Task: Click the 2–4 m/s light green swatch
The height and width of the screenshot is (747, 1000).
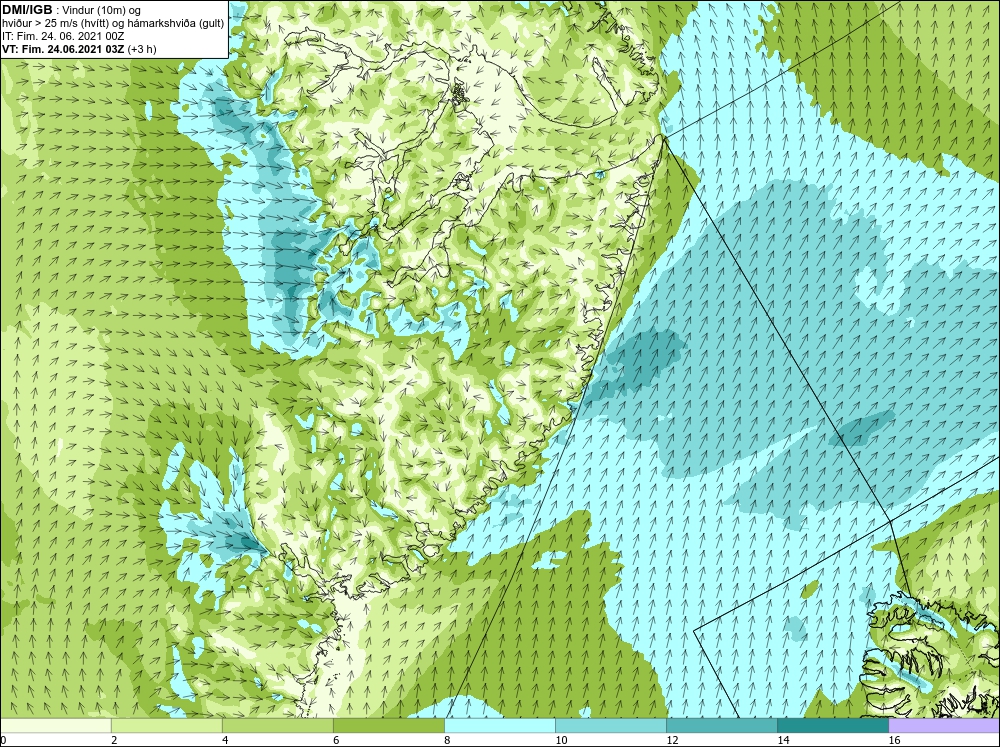Action: pos(167,725)
